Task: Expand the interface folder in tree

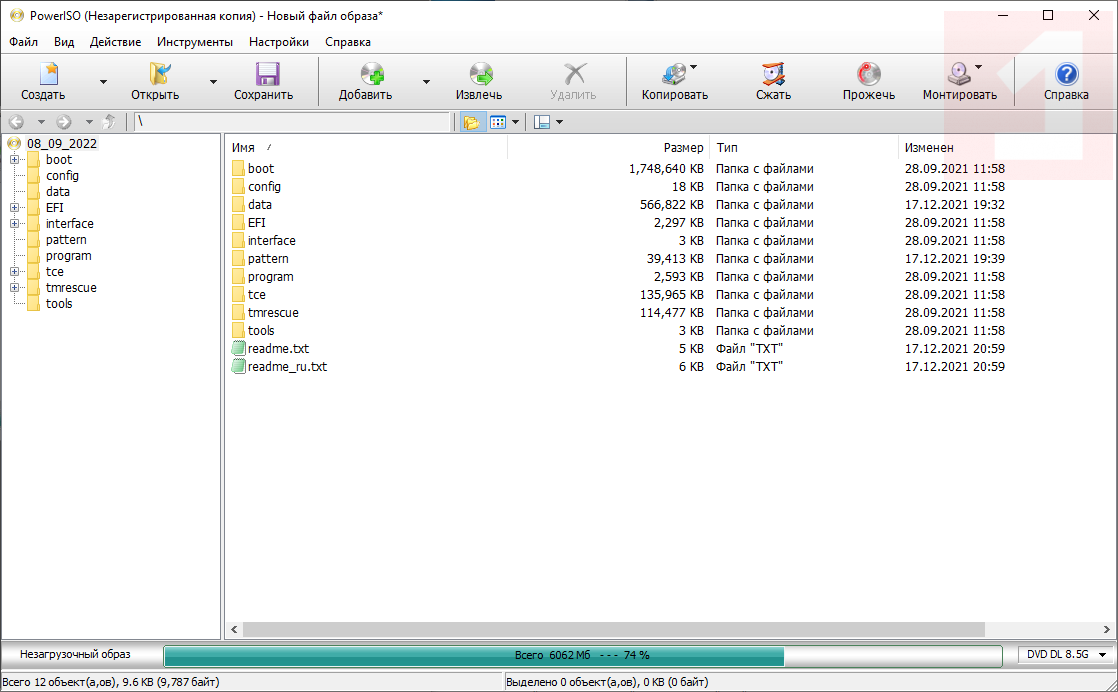Action: click(14, 224)
